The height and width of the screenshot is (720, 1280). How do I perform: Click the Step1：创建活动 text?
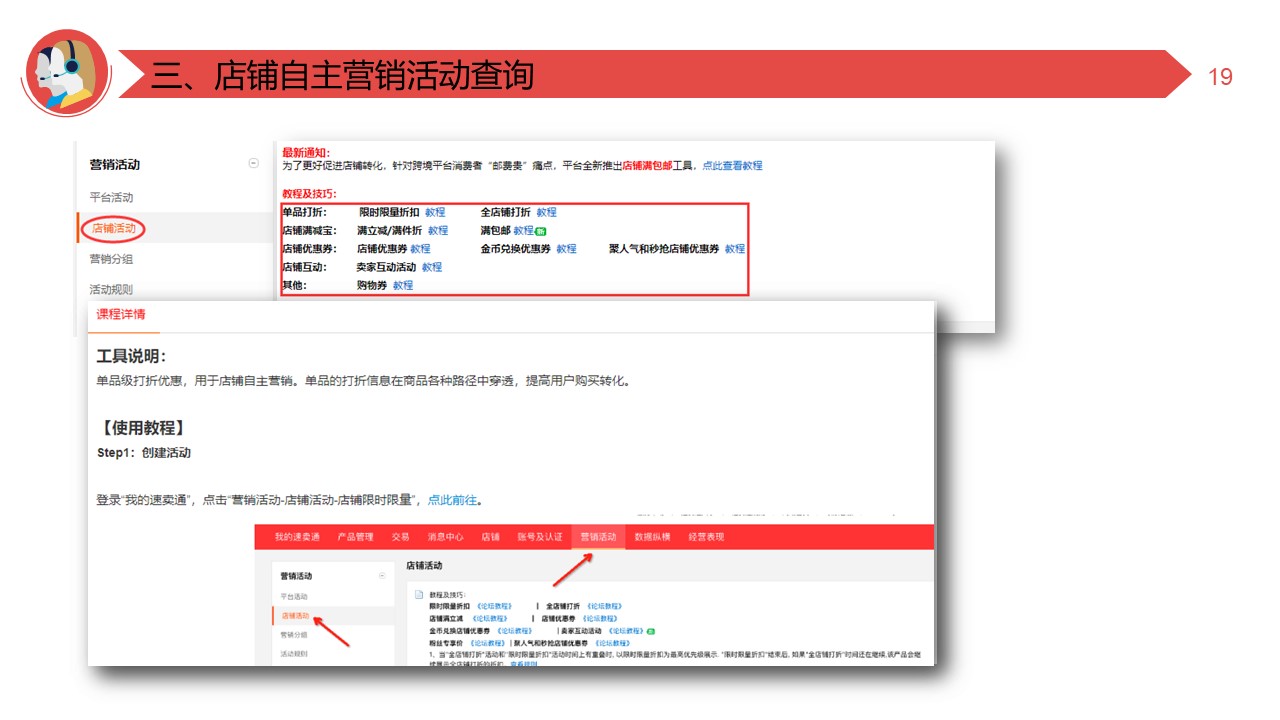pyautogui.click(x=144, y=453)
